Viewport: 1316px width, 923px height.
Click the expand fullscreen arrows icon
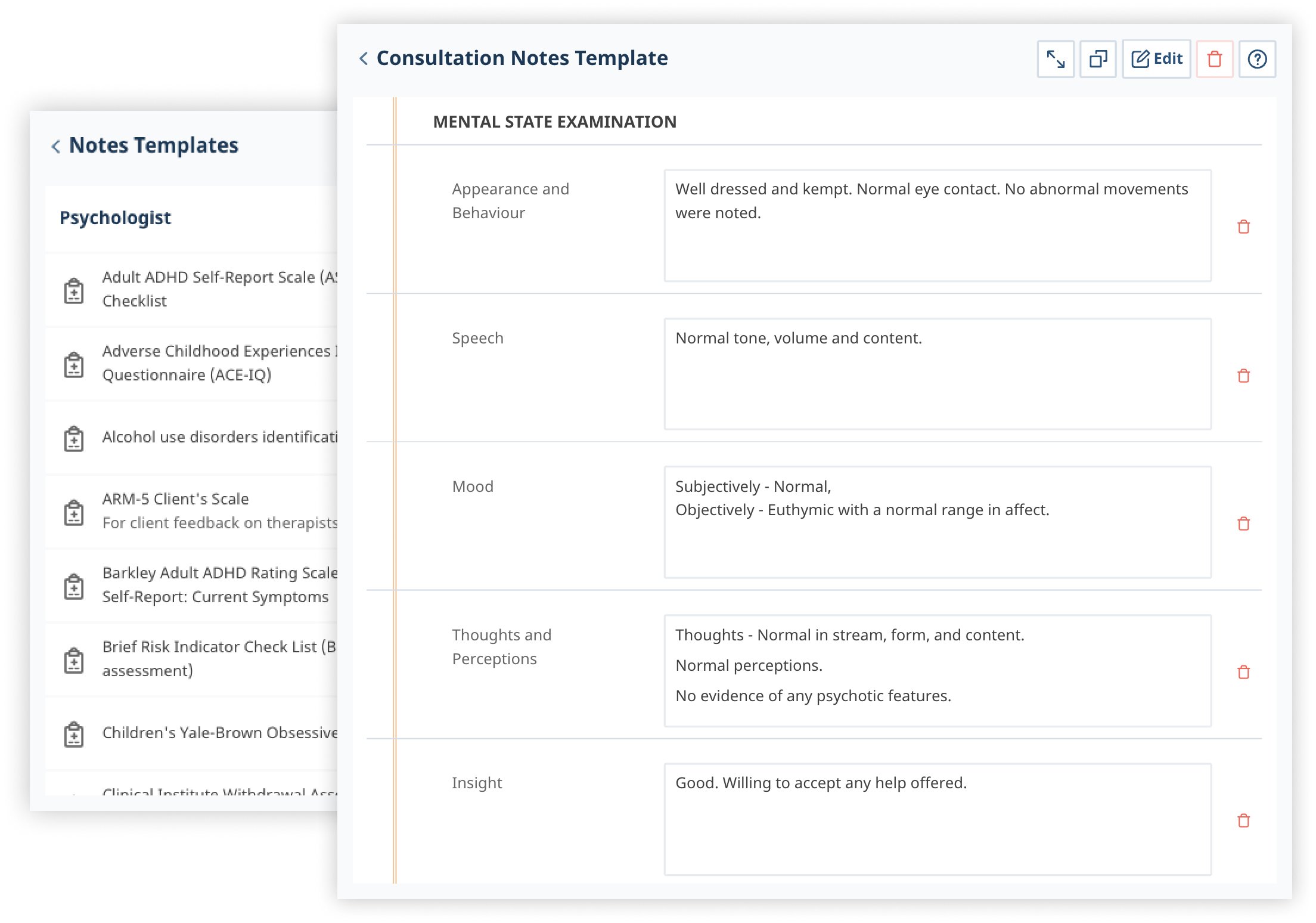(x=1056, y=59)
